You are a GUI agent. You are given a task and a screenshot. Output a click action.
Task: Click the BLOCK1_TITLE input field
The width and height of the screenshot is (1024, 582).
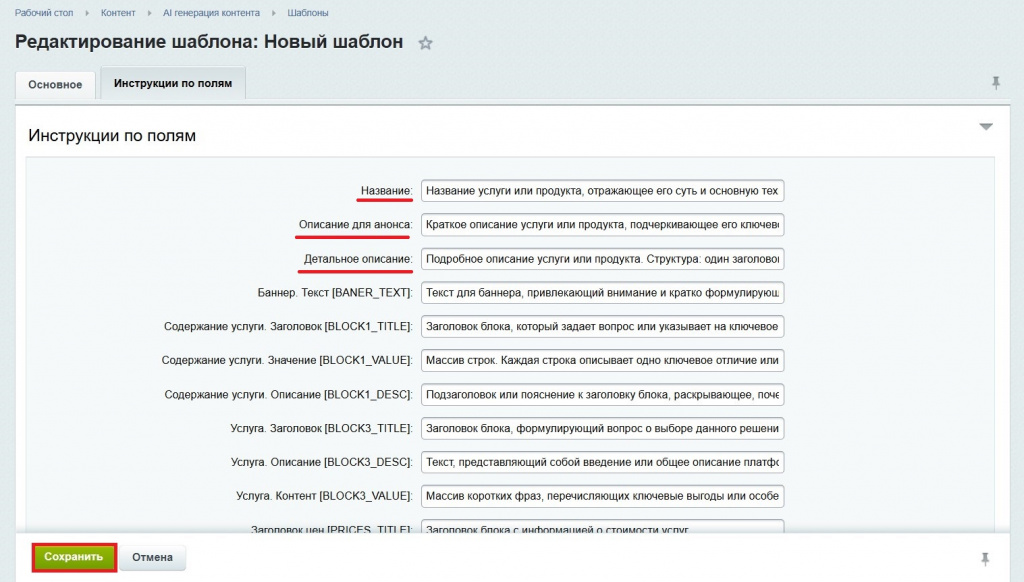602,327
